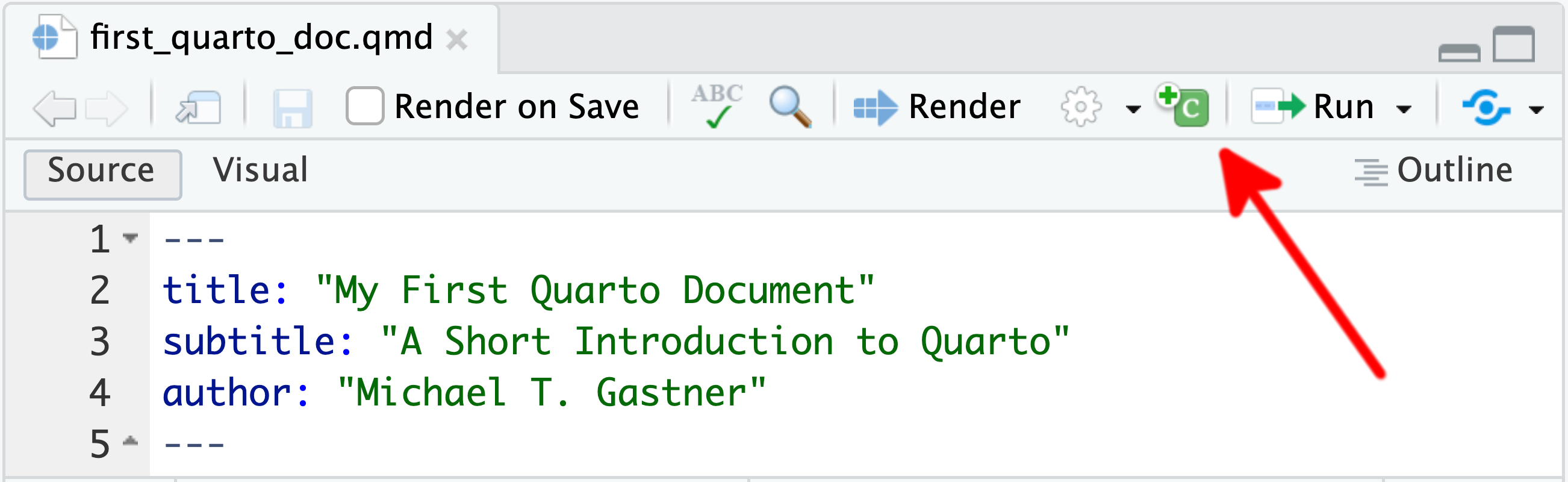The height and width of the screenshot is (482, 1568).
Task: Collapse YAML header fold arrow on line 1
Action: pyautogui.click(x=130, y=237)
